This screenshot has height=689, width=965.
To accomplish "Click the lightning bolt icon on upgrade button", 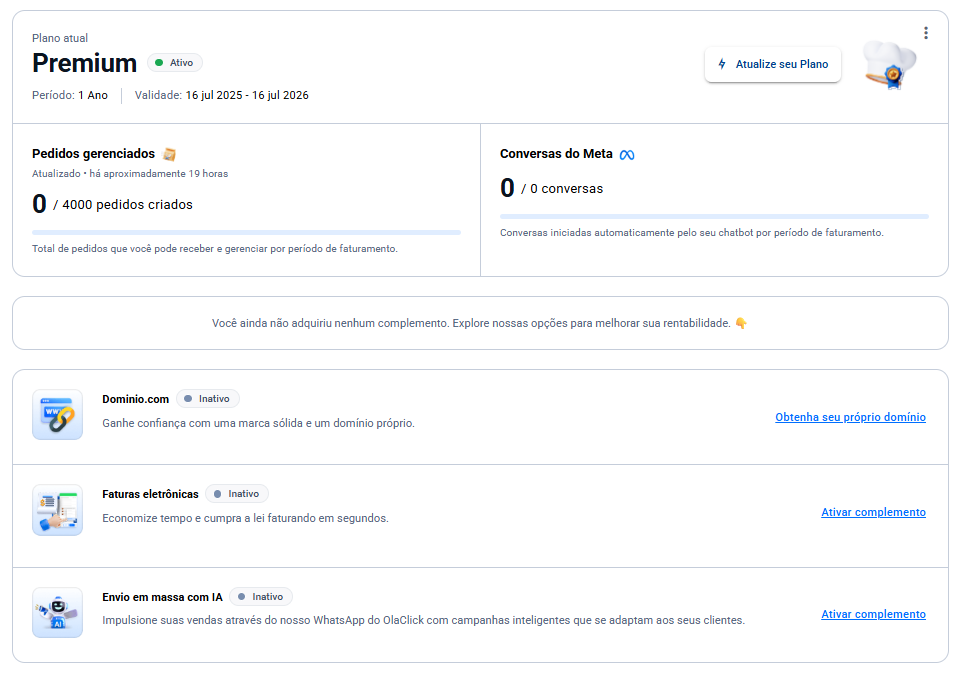I will pyautogui.click(x=722, y=64).
